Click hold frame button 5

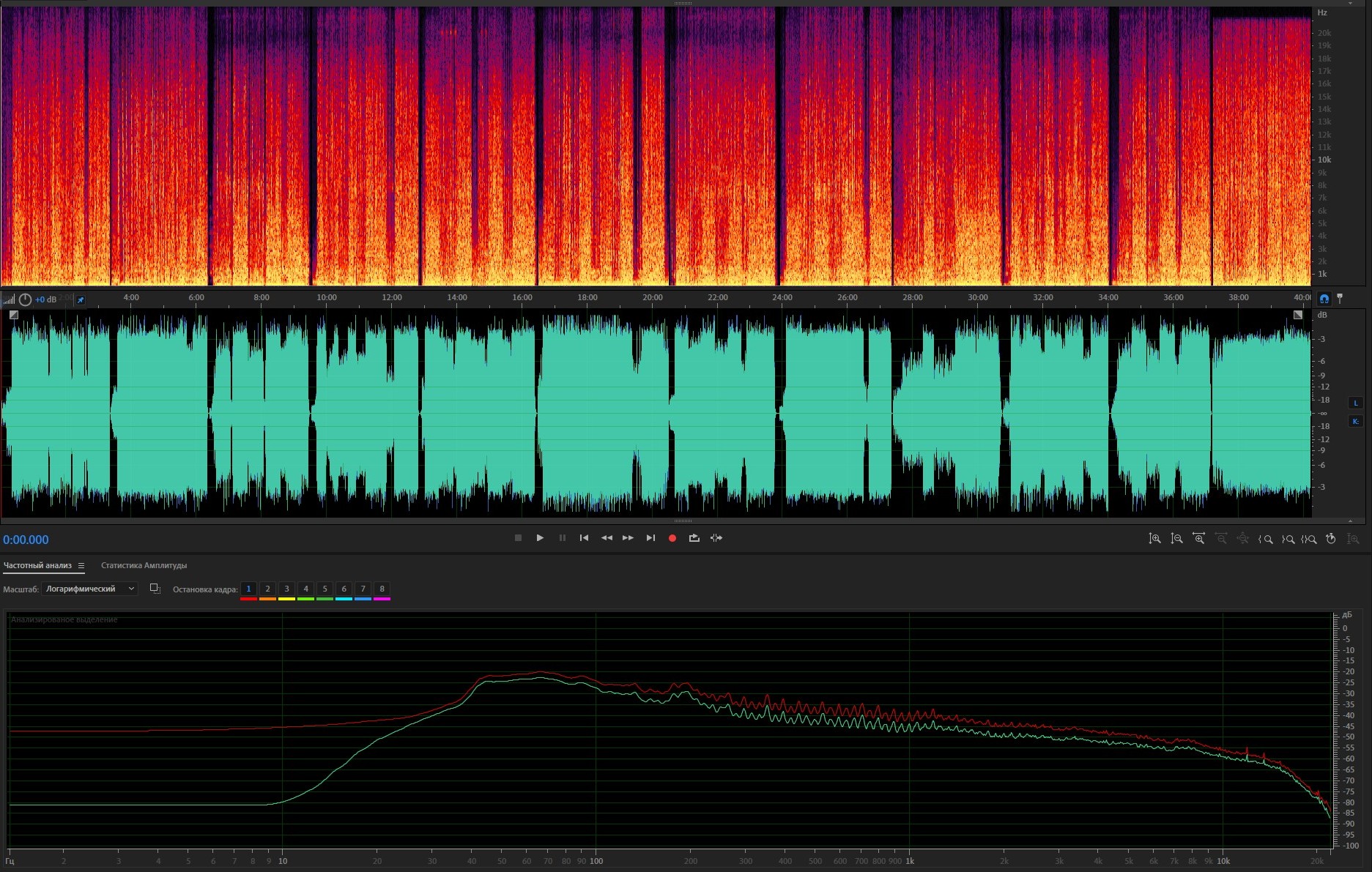(x=325, y=589)
